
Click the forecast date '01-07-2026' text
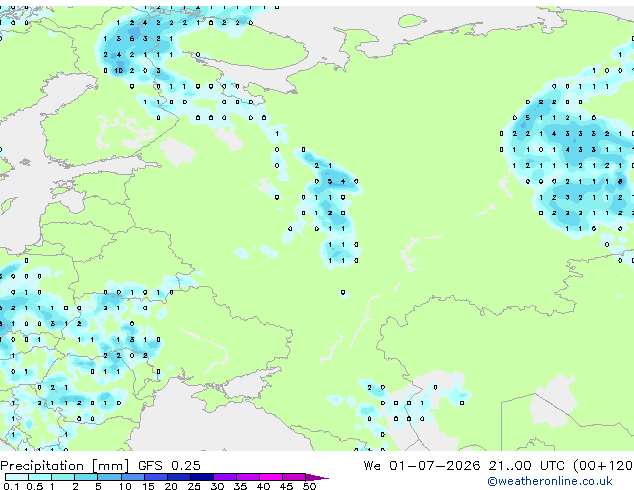435,466
